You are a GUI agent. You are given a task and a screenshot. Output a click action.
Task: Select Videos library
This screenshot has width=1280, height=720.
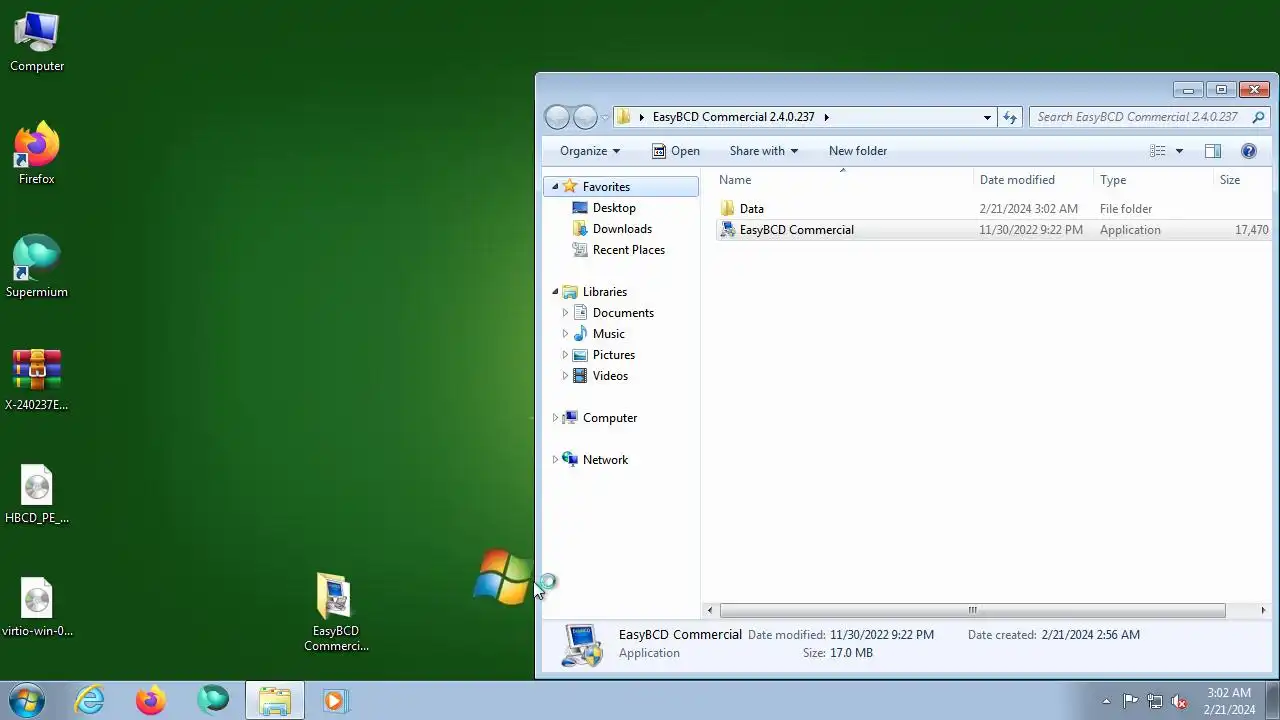pyautogui.click(x=610, y=376)
